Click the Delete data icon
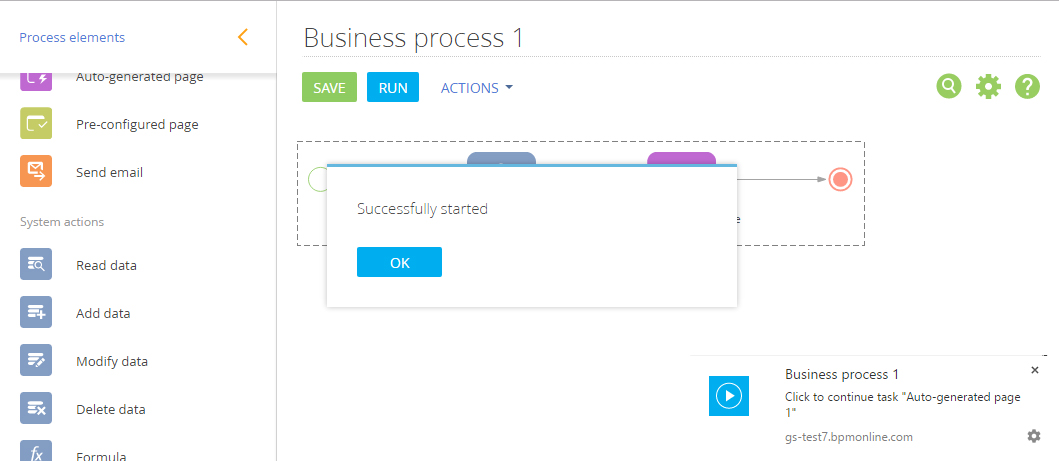The width and height of the screenshot is (1059, 461). tap(36, 409)
